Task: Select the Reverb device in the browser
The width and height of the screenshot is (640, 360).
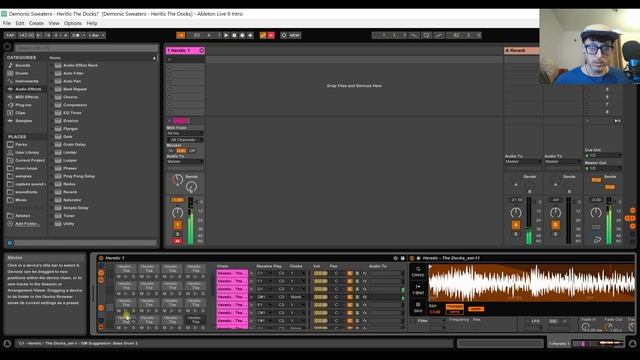Action: click(70, 192)
